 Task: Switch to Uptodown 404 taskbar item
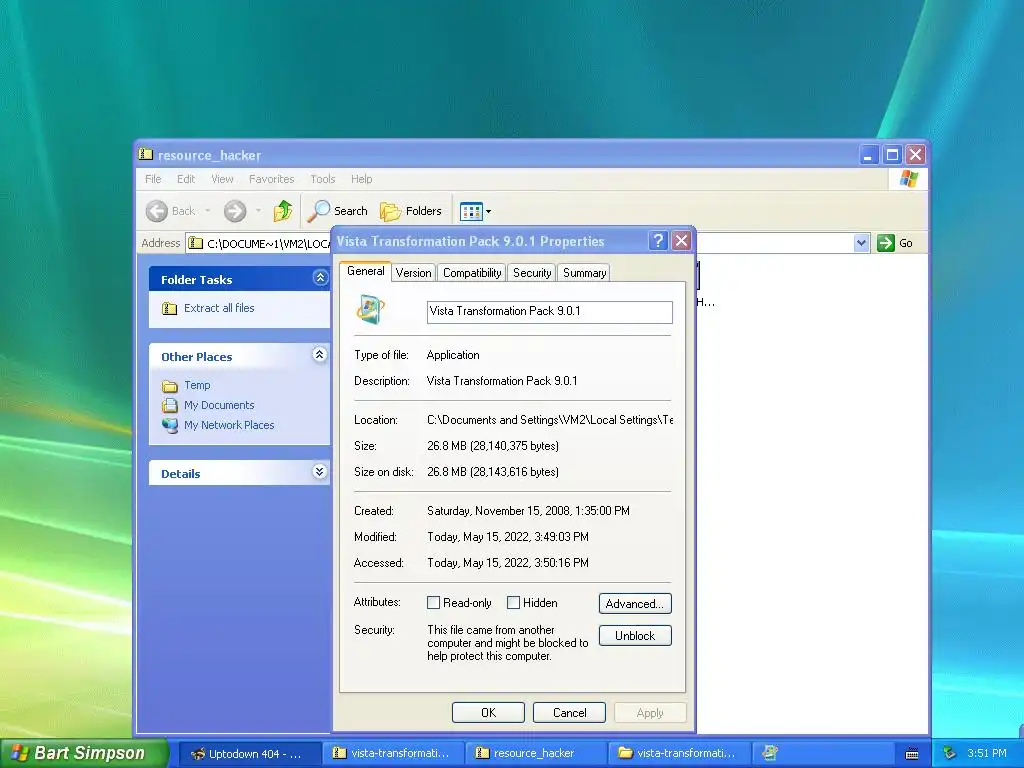249,753
